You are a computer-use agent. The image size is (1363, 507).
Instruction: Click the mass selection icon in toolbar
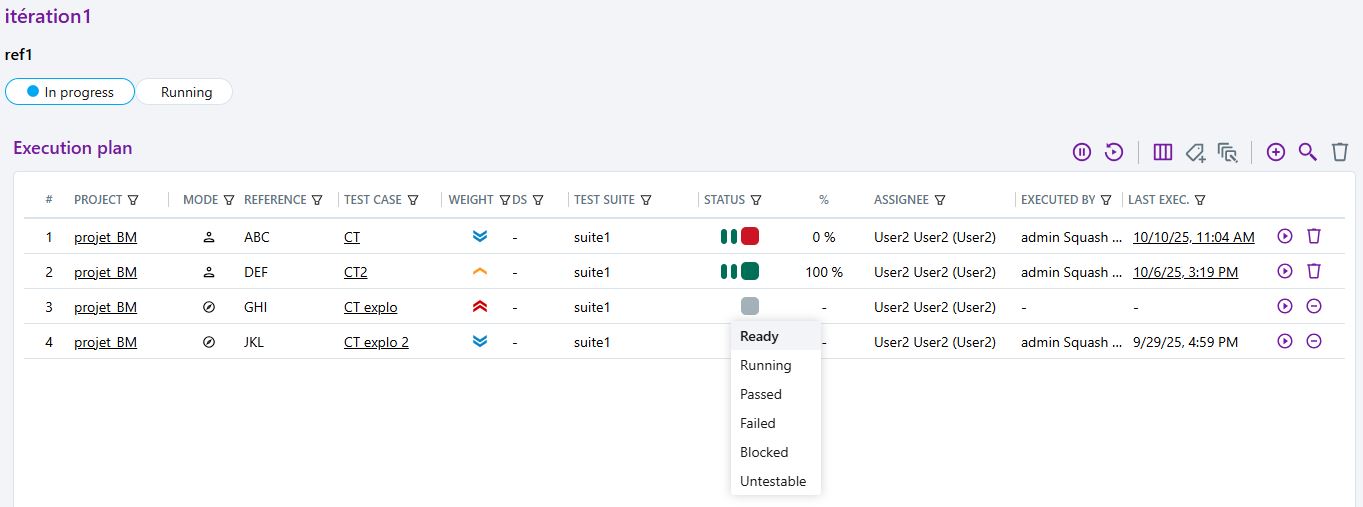click(1228, 152)
